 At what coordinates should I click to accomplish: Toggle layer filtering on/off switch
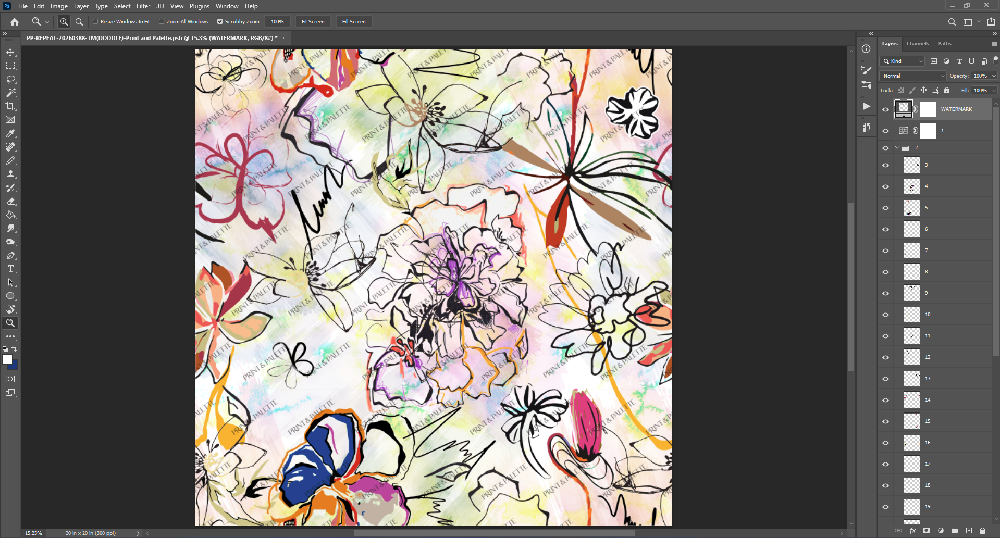click(995, 61)
